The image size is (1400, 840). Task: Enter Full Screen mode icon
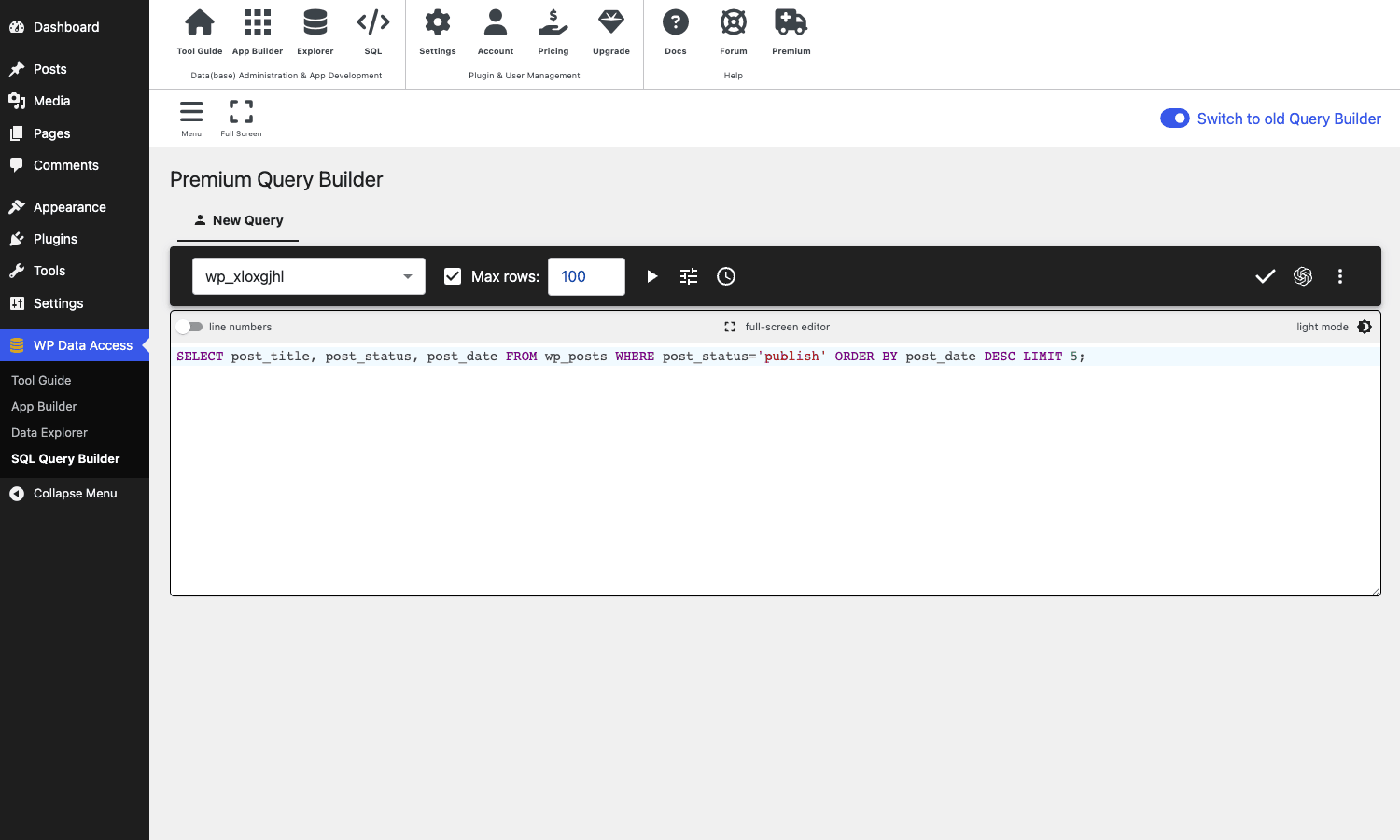click(241, 112)
